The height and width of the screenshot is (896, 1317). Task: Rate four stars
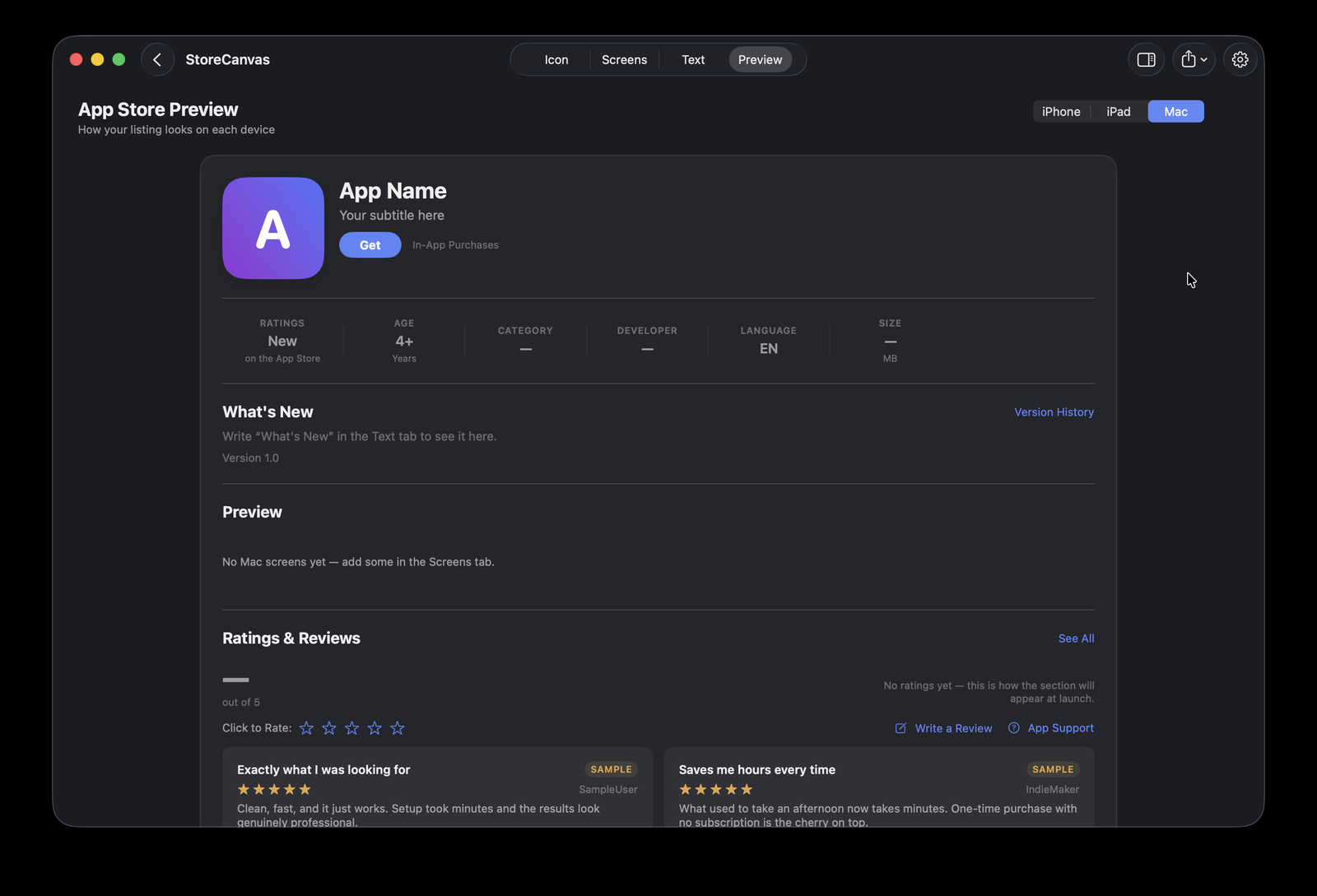click(x=375, y=728)
